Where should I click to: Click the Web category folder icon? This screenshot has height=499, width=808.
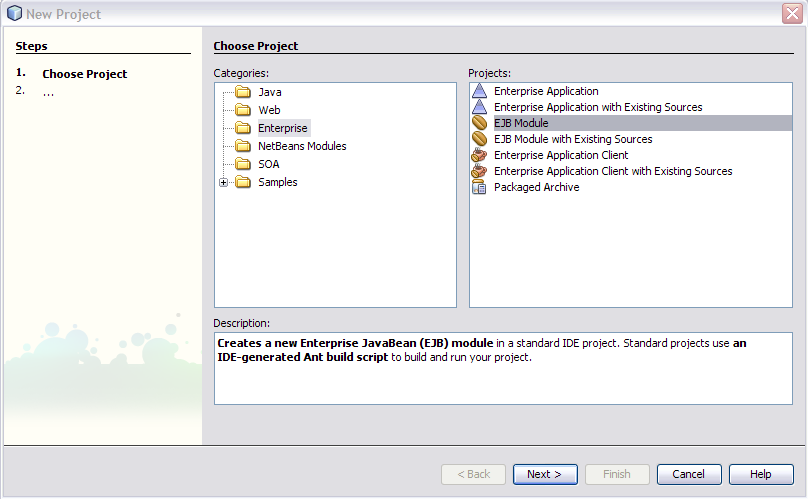pos(243,110)
